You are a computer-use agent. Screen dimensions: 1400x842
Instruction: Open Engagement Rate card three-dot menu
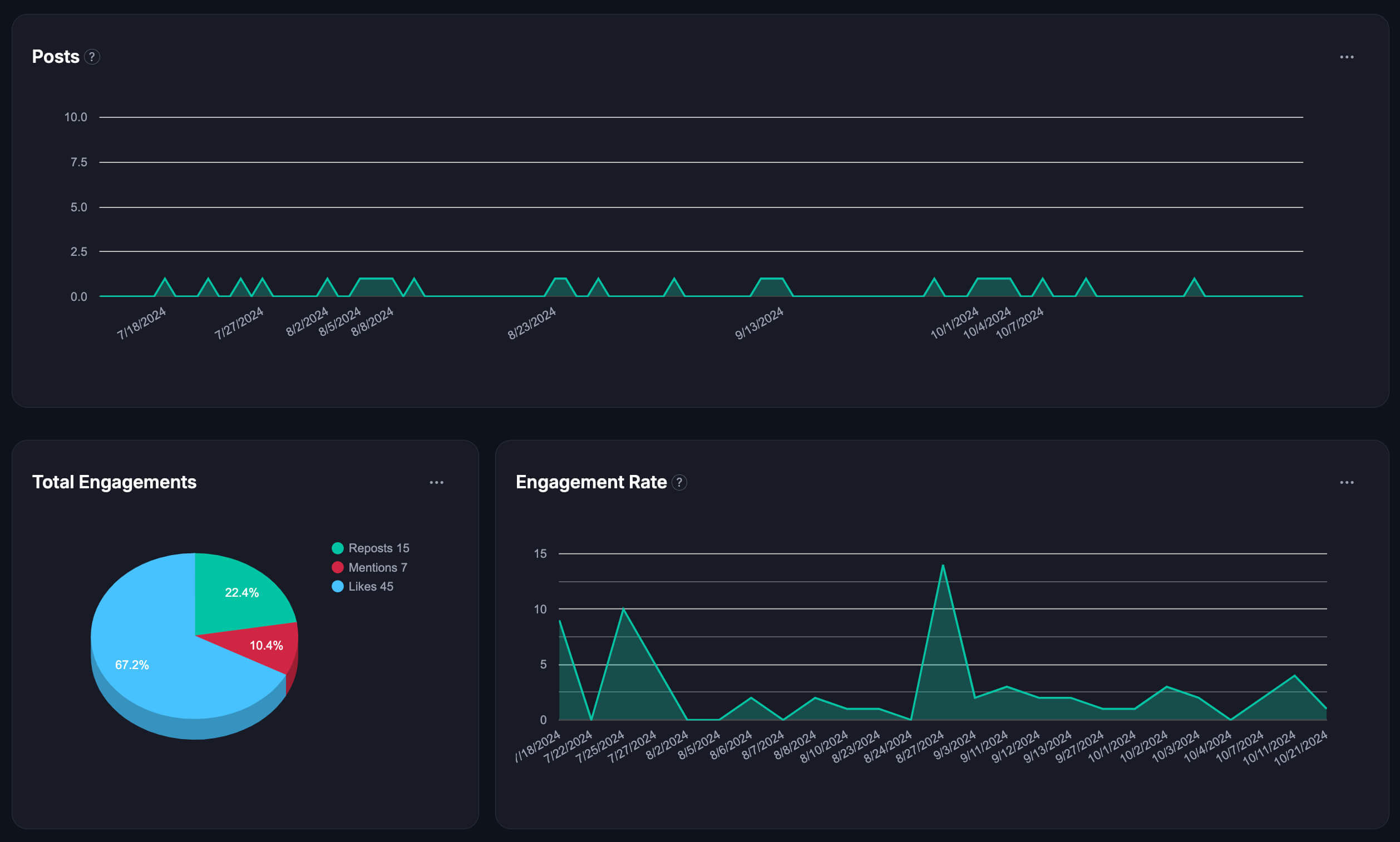point(1347,482)
